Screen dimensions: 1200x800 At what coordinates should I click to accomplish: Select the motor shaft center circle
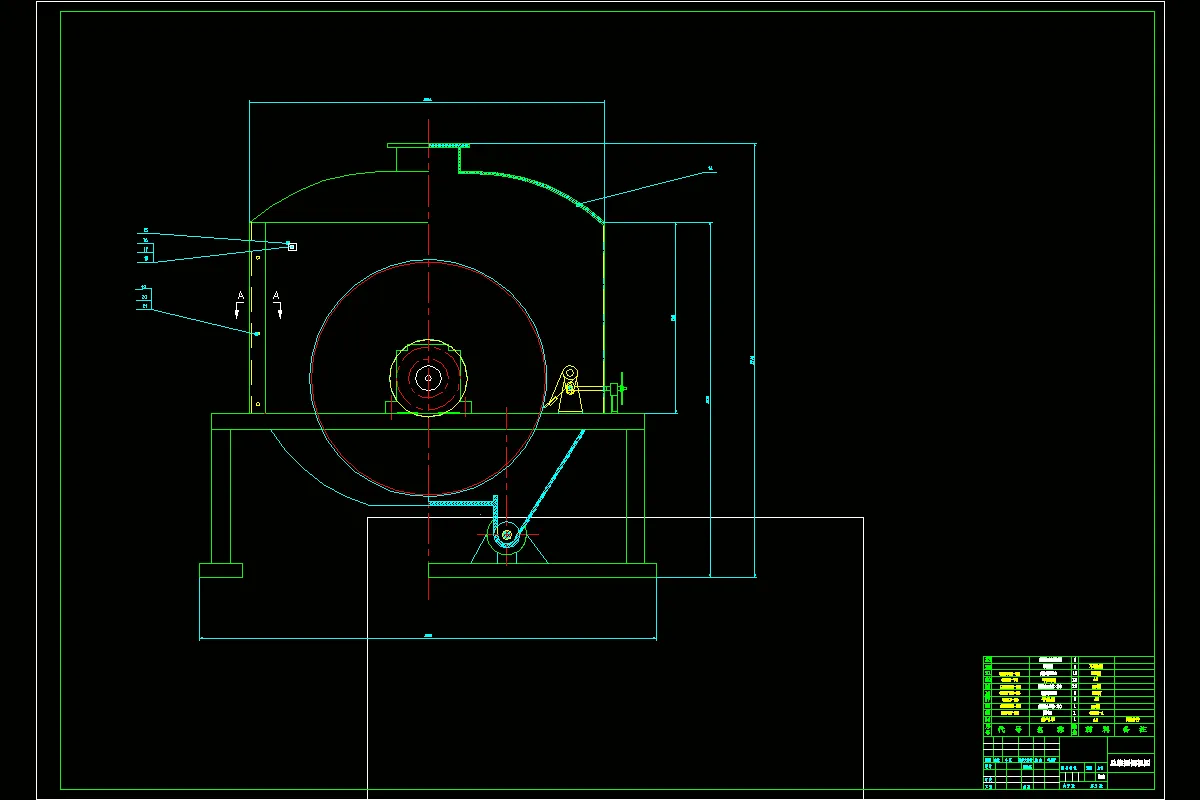click(428, 377)
